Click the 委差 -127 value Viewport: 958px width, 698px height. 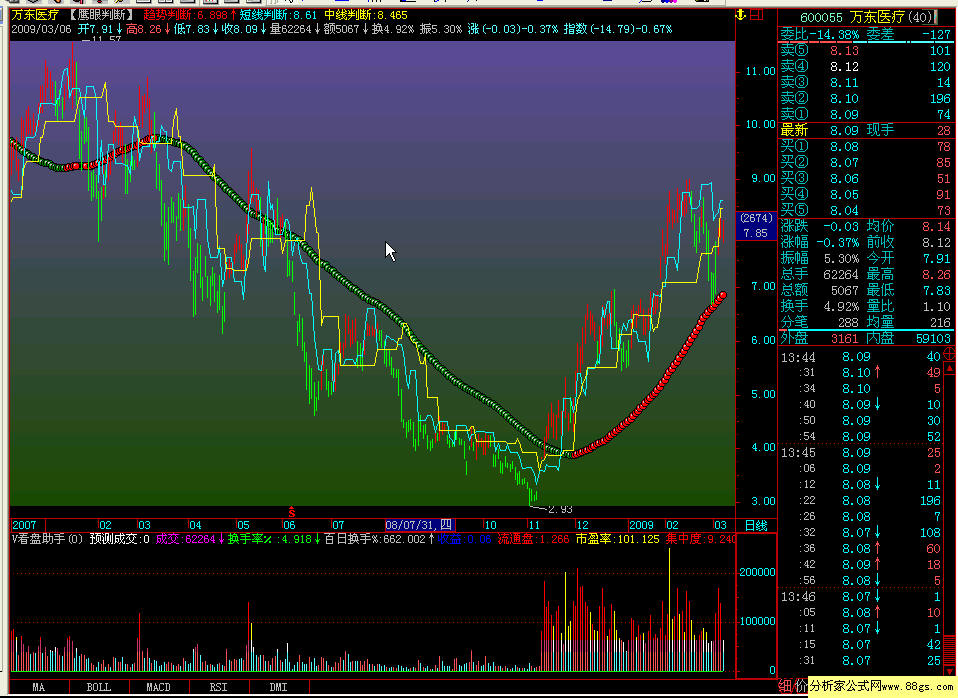(x=909, y=35)
